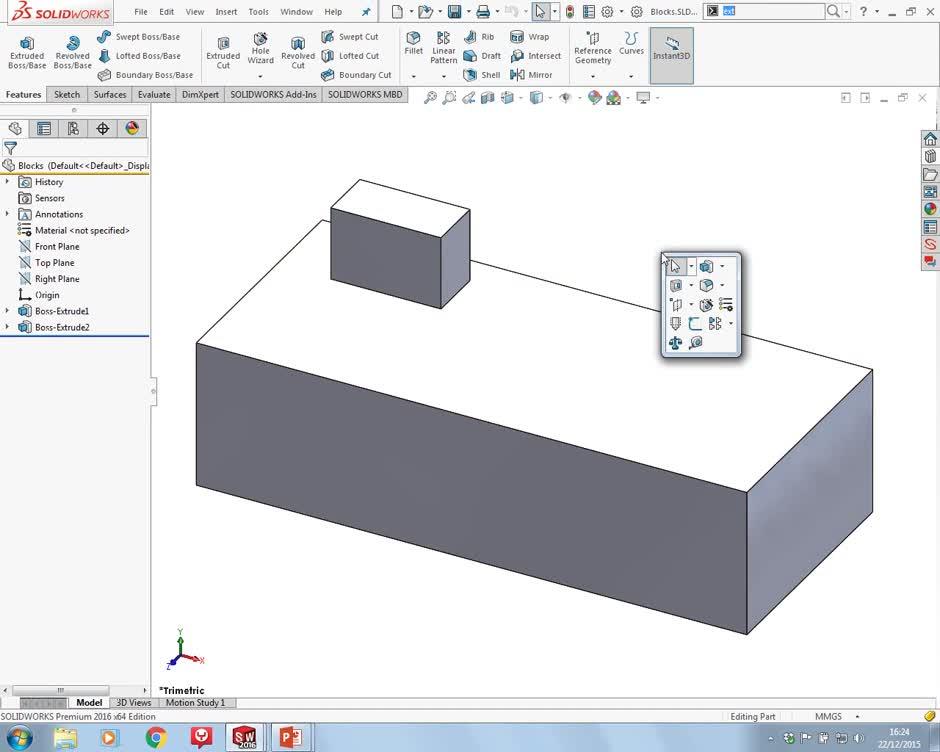940x752 pixels.
Task: Toggle the rebuild traffic light icon
Action: pos(570,12)
